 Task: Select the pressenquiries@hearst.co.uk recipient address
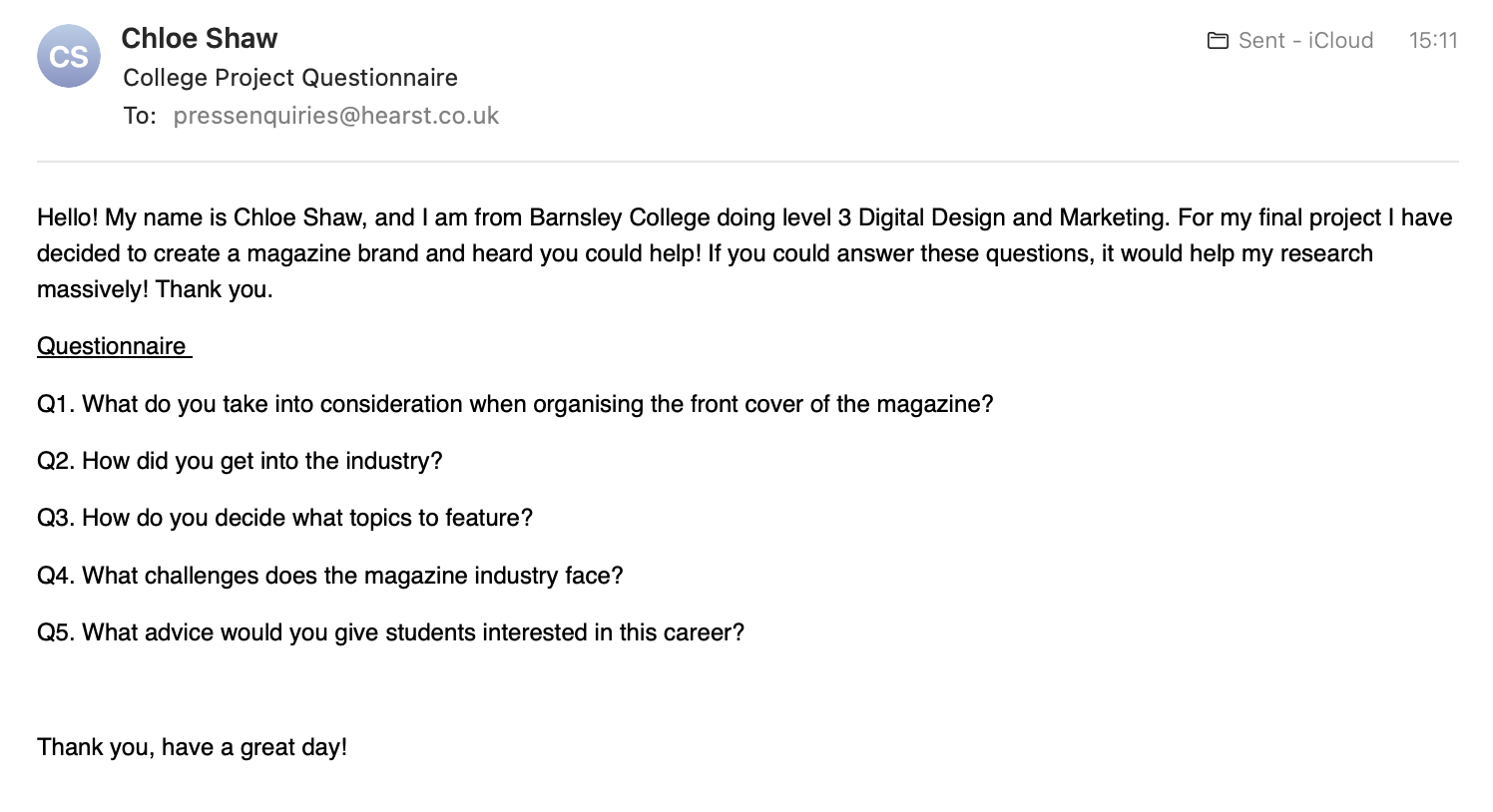coord(335,116)
